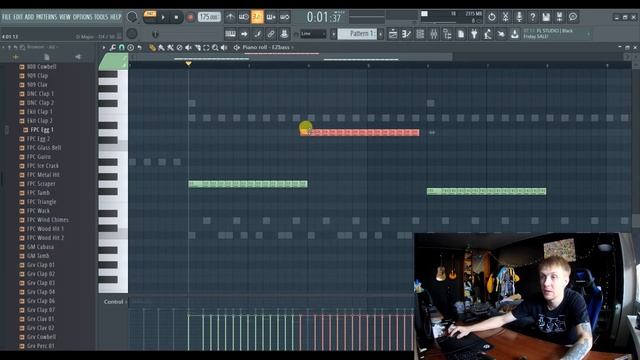Viewport: 640px width, 360px height.
Task: Click the piano roll horizontal scrollbar
Action: click(x=290, y=57)
